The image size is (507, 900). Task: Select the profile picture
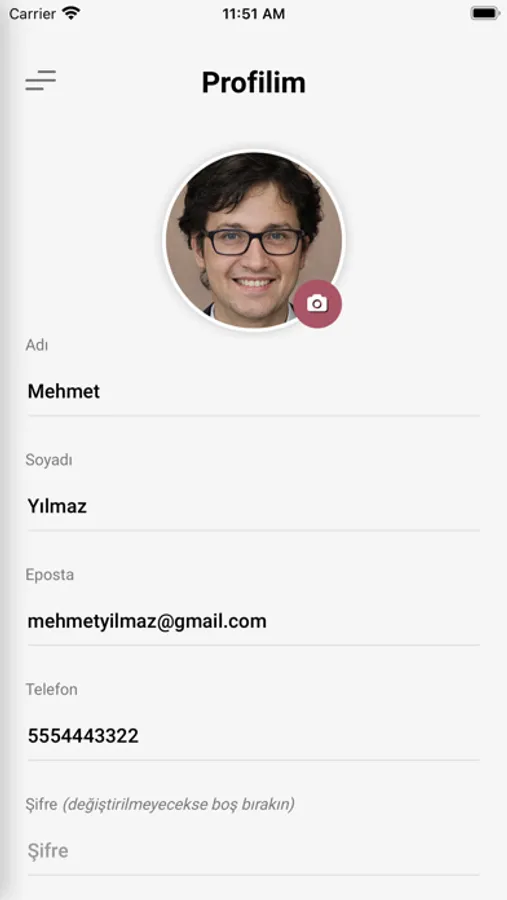[254, 240]
